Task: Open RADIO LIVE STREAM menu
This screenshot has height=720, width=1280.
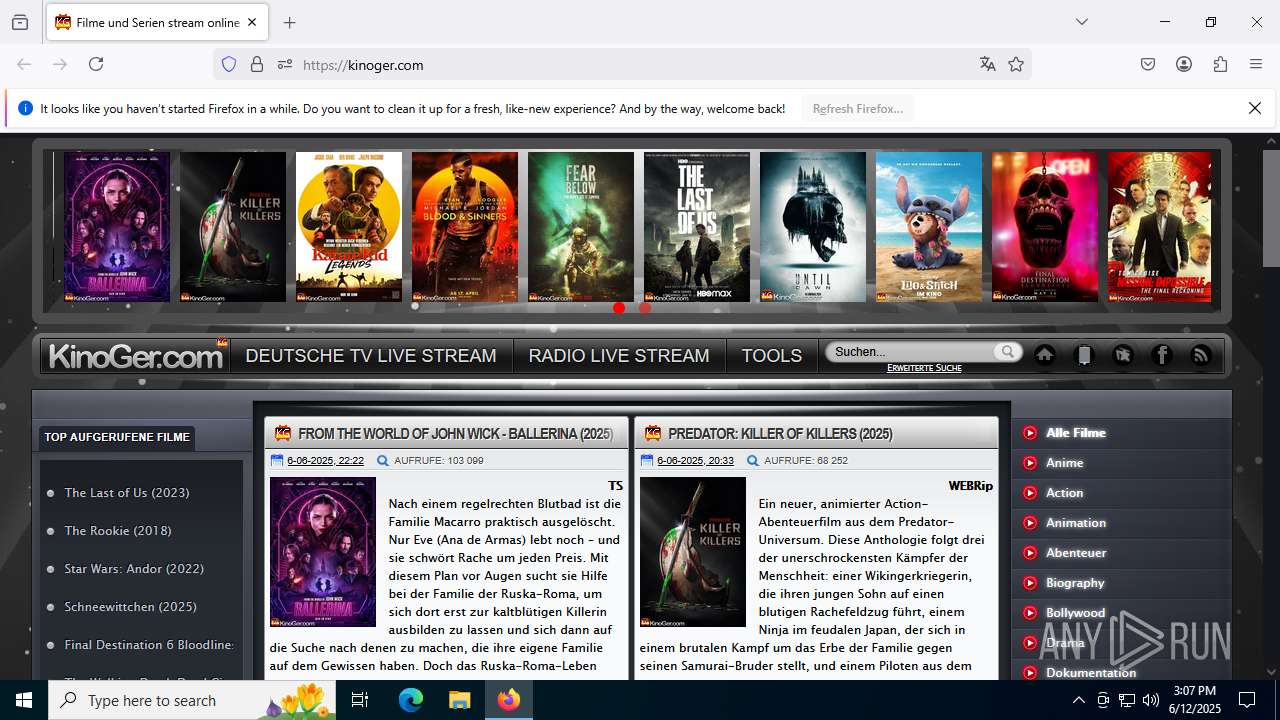Action: pos(619,356)
